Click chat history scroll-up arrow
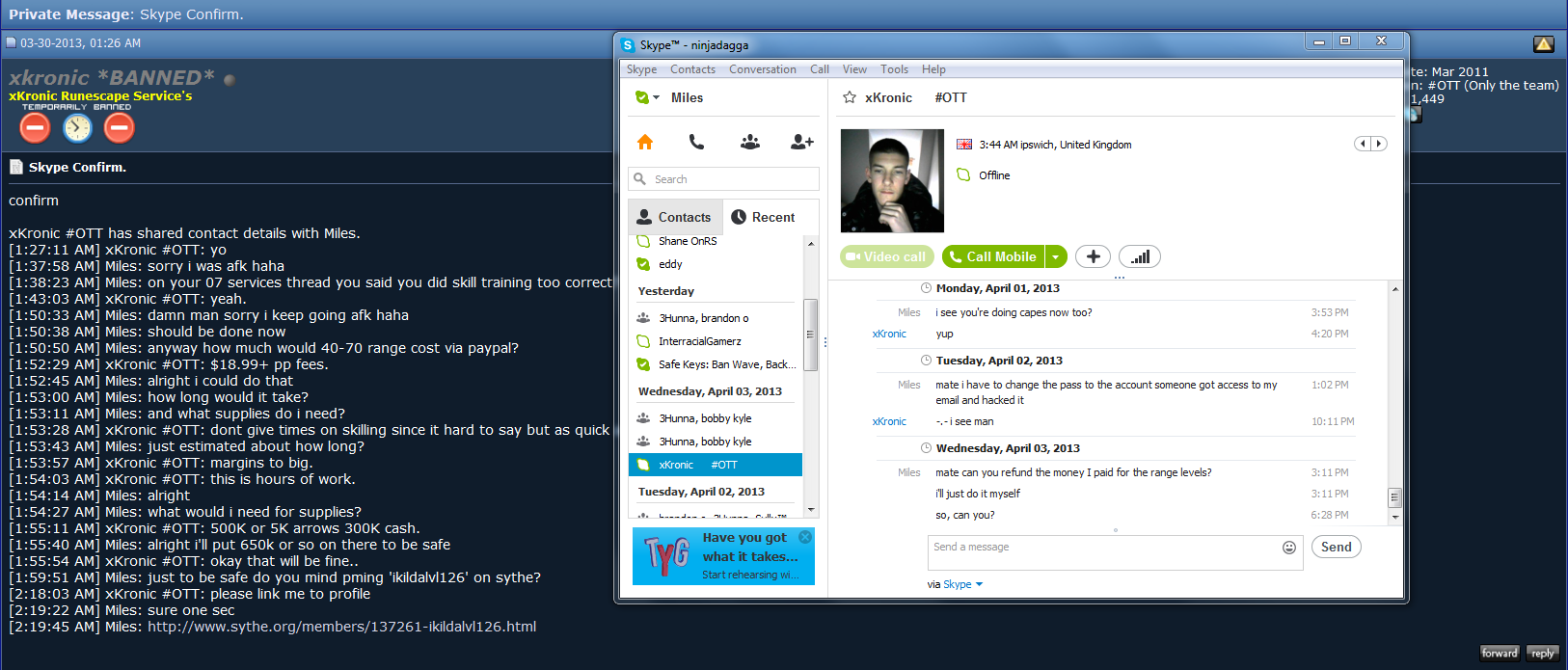 click(1394, 289)
